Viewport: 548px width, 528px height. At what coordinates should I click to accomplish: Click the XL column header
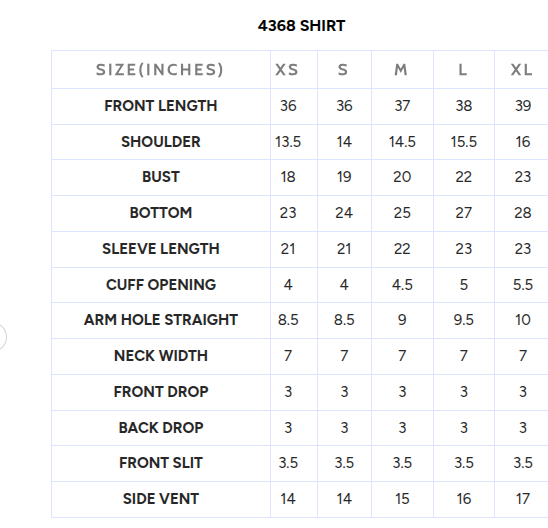[521, 70]
